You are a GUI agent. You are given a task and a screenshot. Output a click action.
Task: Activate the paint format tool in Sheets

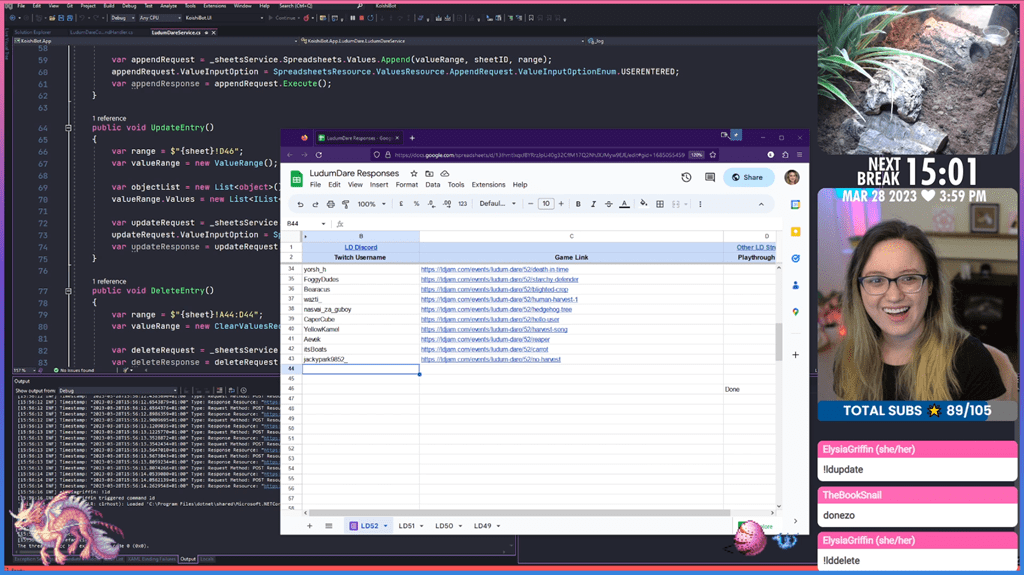tap(345, 205)
